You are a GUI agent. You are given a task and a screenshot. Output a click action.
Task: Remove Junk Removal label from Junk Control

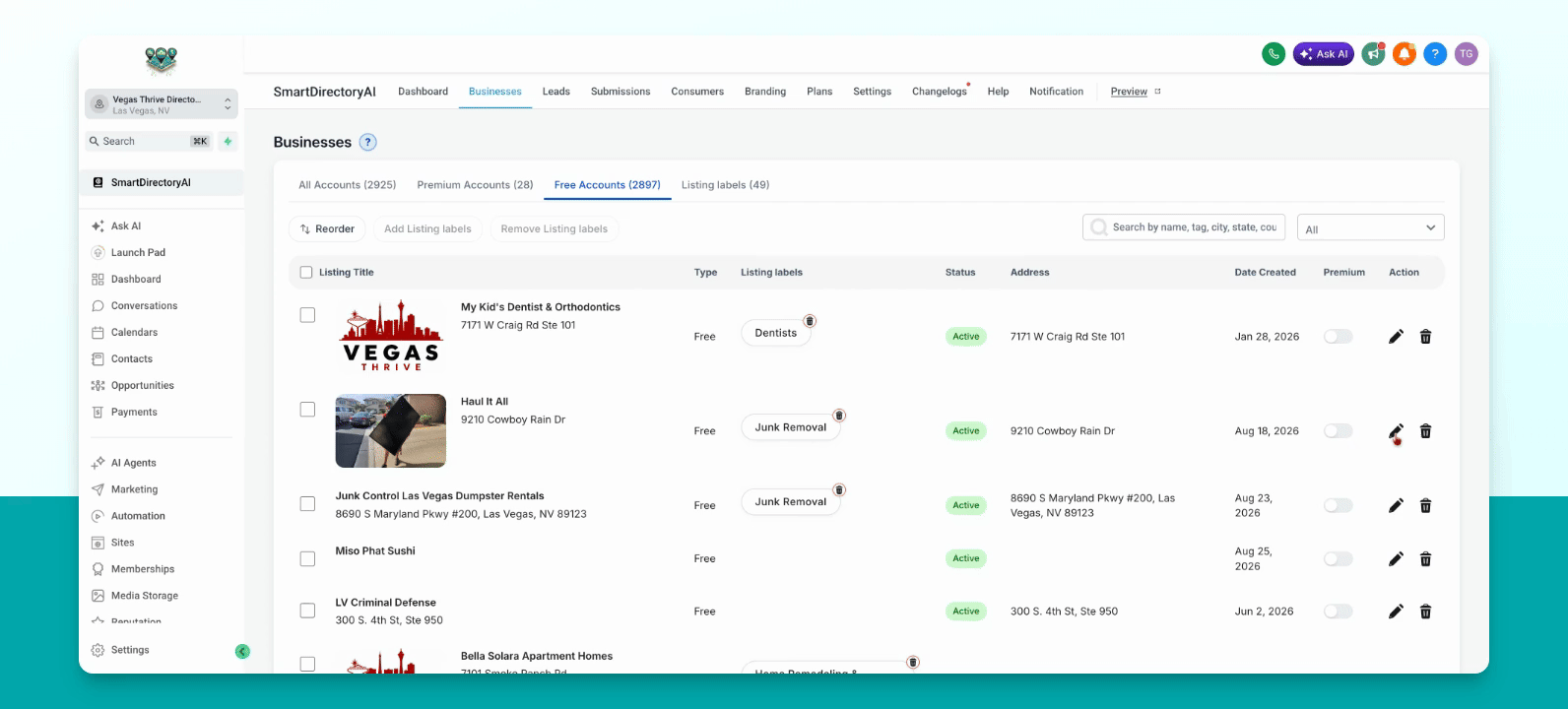[839, 490]
